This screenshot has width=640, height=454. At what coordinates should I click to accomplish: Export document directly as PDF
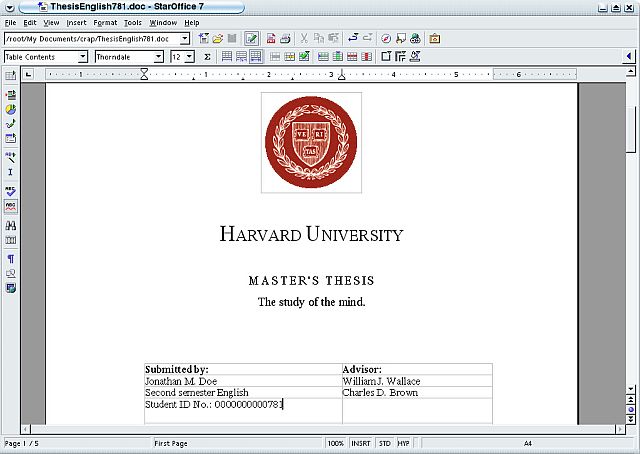[271, 39]
